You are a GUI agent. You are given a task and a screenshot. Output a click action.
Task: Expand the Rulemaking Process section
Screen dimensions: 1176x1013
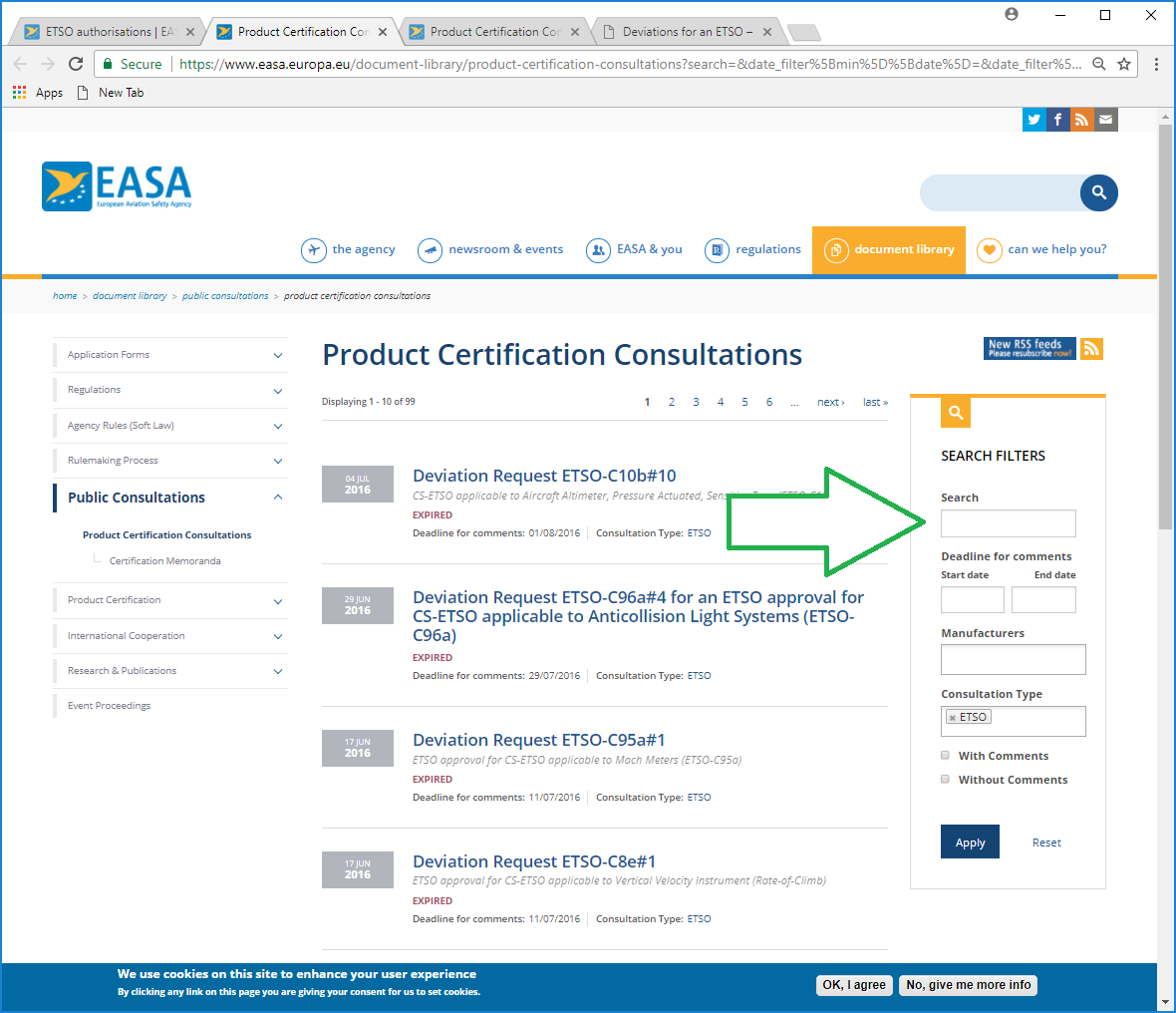[x=277, y=461]
